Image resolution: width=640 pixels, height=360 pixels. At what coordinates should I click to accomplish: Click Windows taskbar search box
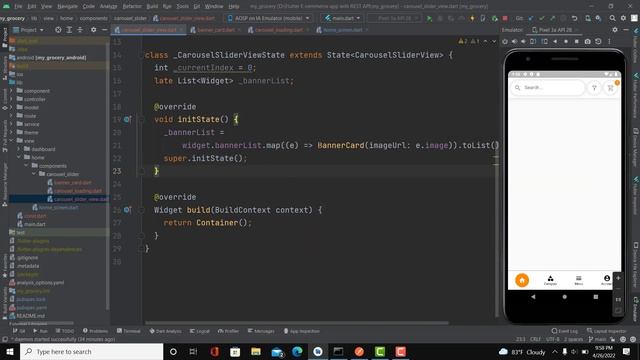pos(91,352)
